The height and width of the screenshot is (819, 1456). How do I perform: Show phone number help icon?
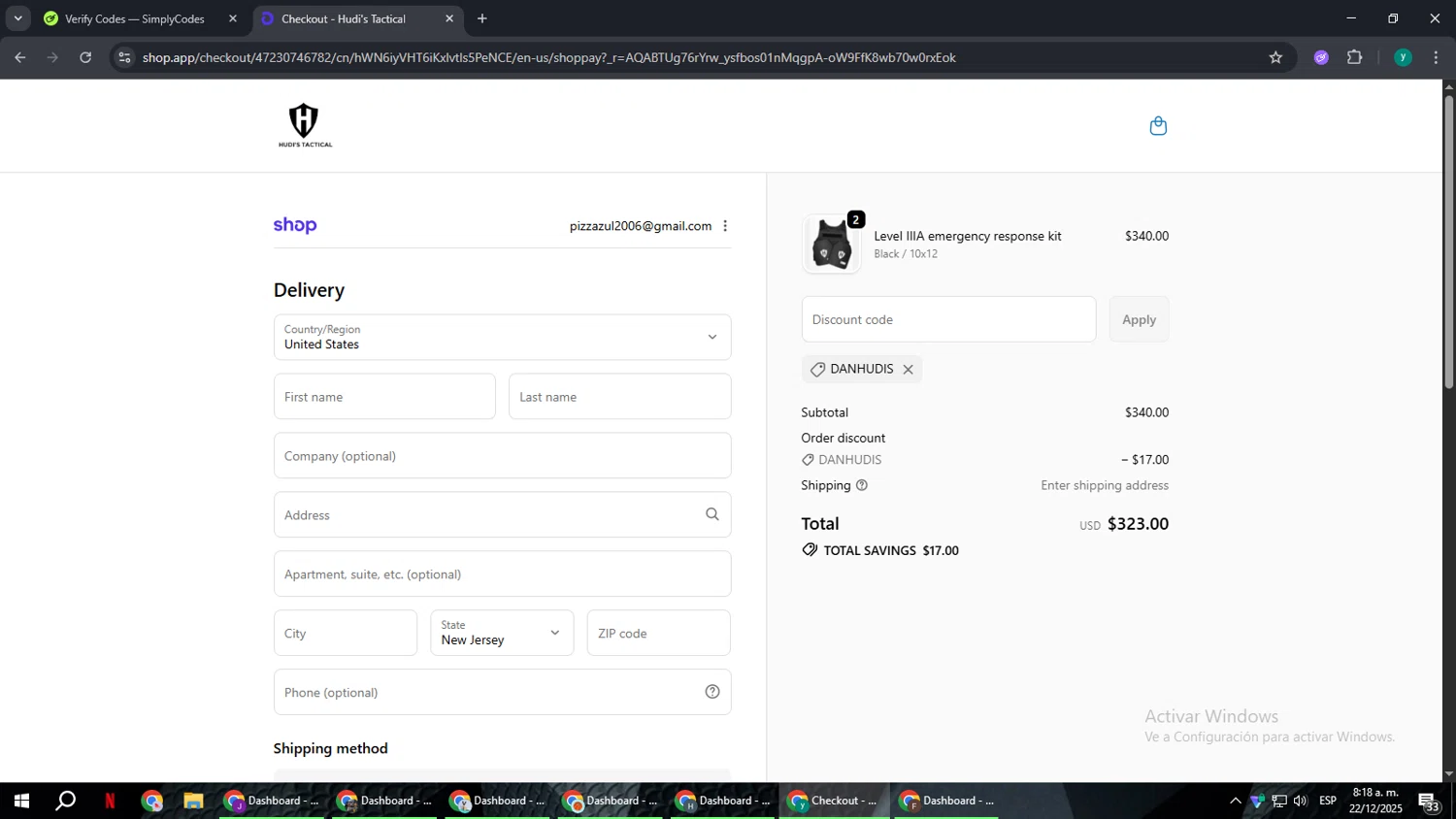tap(712, 692)
